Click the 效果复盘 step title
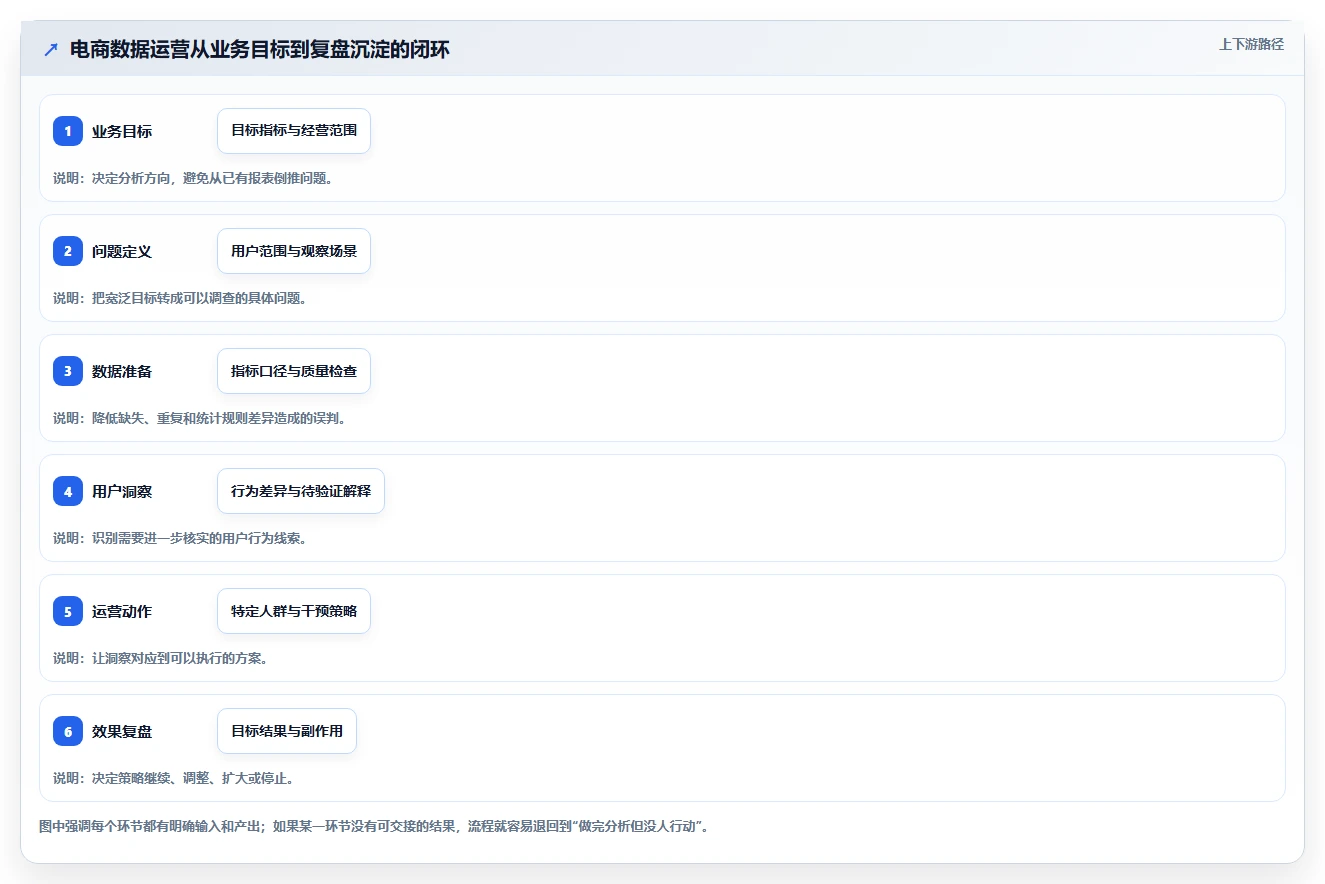 point(122,731)
